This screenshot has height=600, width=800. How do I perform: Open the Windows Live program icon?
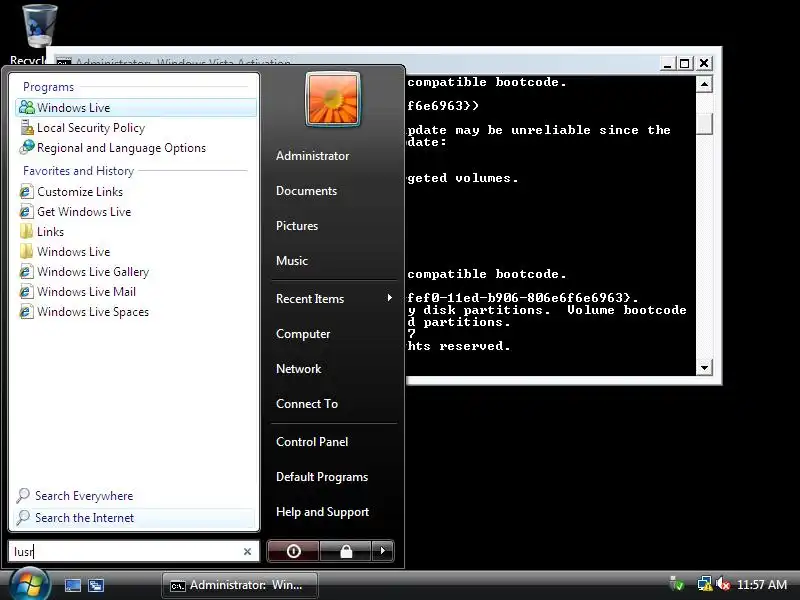click(27, 107)
